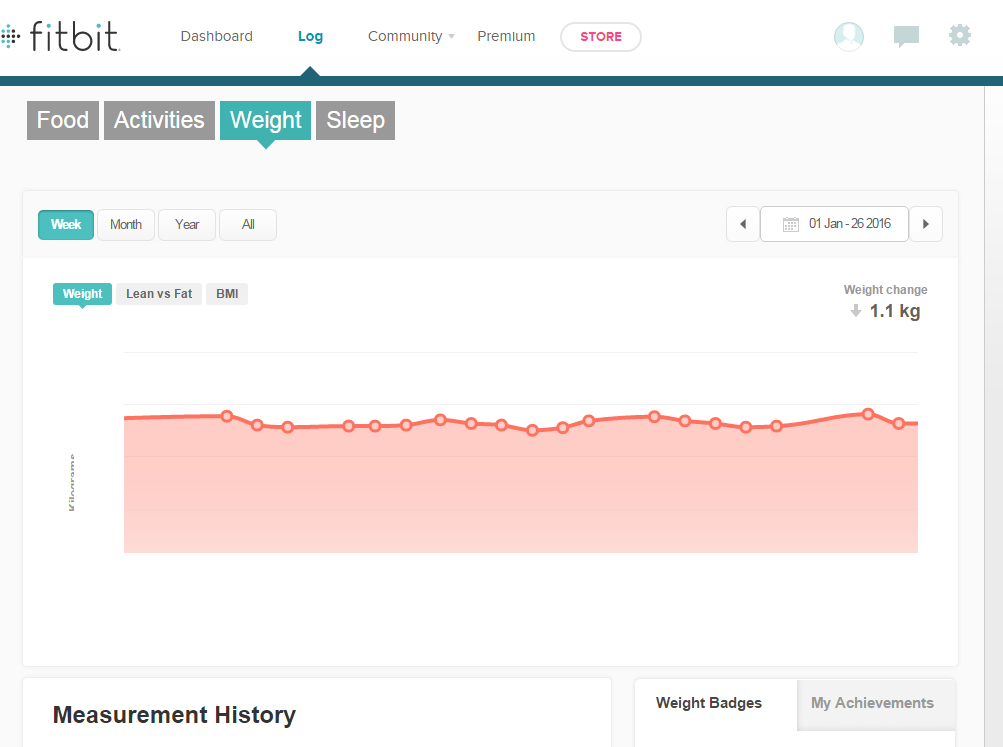Click the Fitbit logo
The height and width of the screenshot is (747, 1003).
[60, 37]
